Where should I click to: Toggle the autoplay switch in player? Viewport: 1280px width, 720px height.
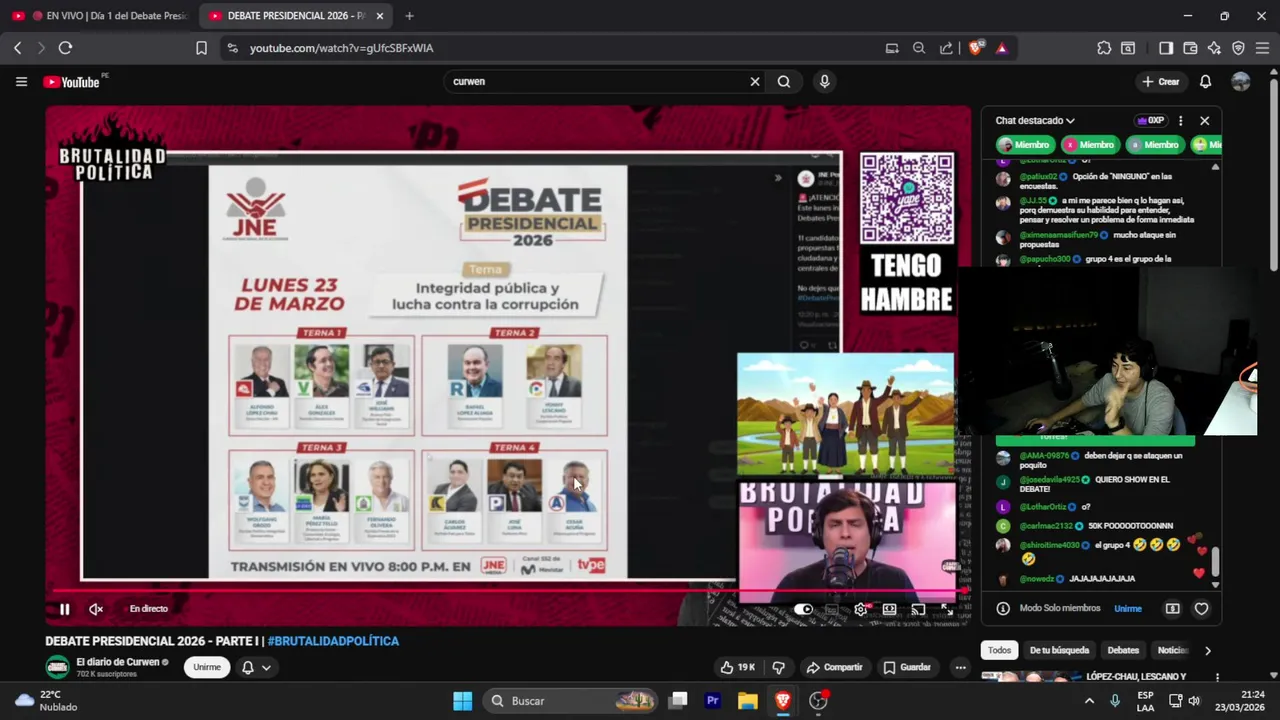pyautogui.click(x=803, y=609)
